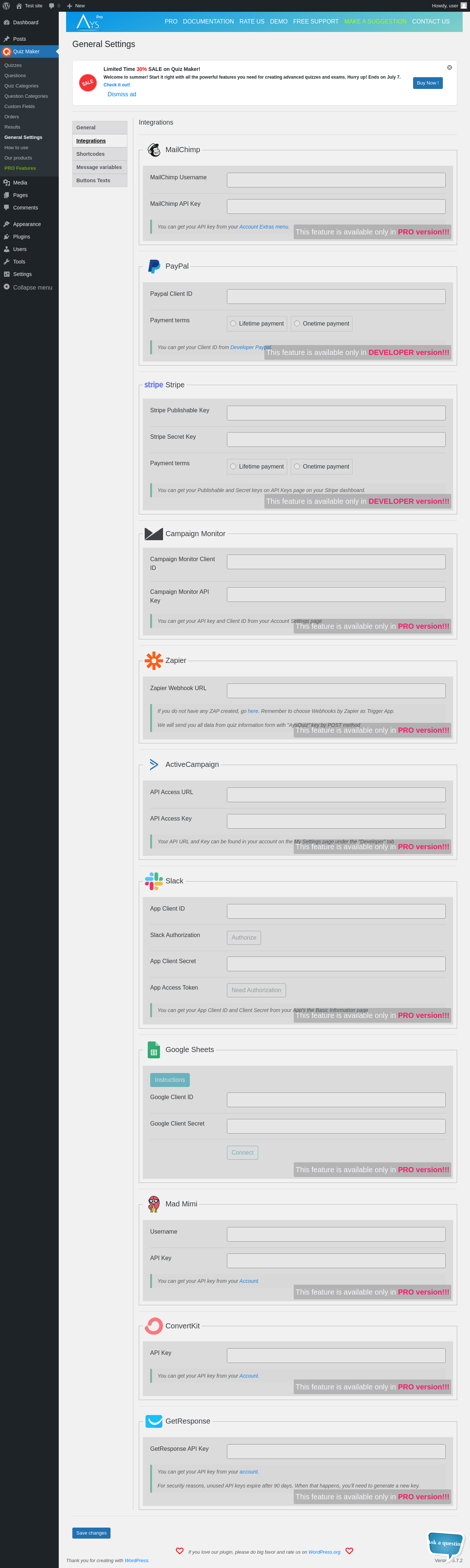Viewport: 470px width, 1568px height.
Task: Click the Plugins plug icon
Action: click(7, 237)
